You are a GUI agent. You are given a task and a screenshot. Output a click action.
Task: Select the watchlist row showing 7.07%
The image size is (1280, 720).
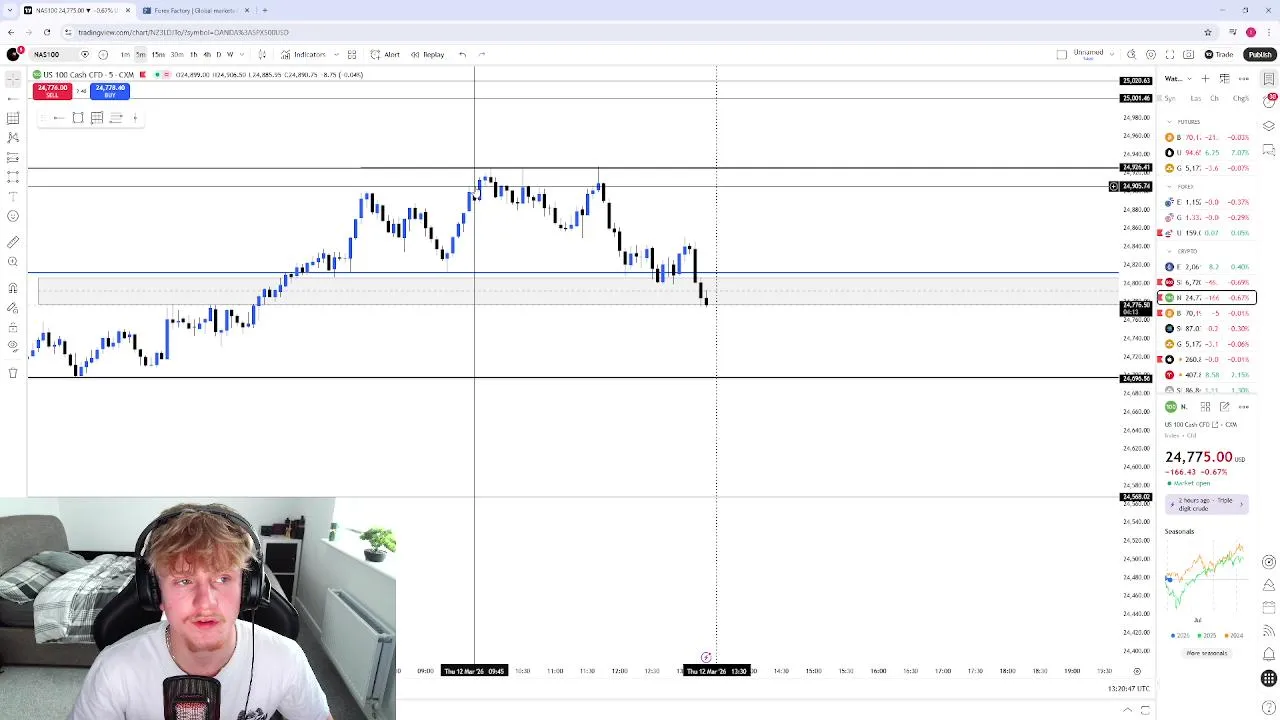click(x=1207, y=153)
